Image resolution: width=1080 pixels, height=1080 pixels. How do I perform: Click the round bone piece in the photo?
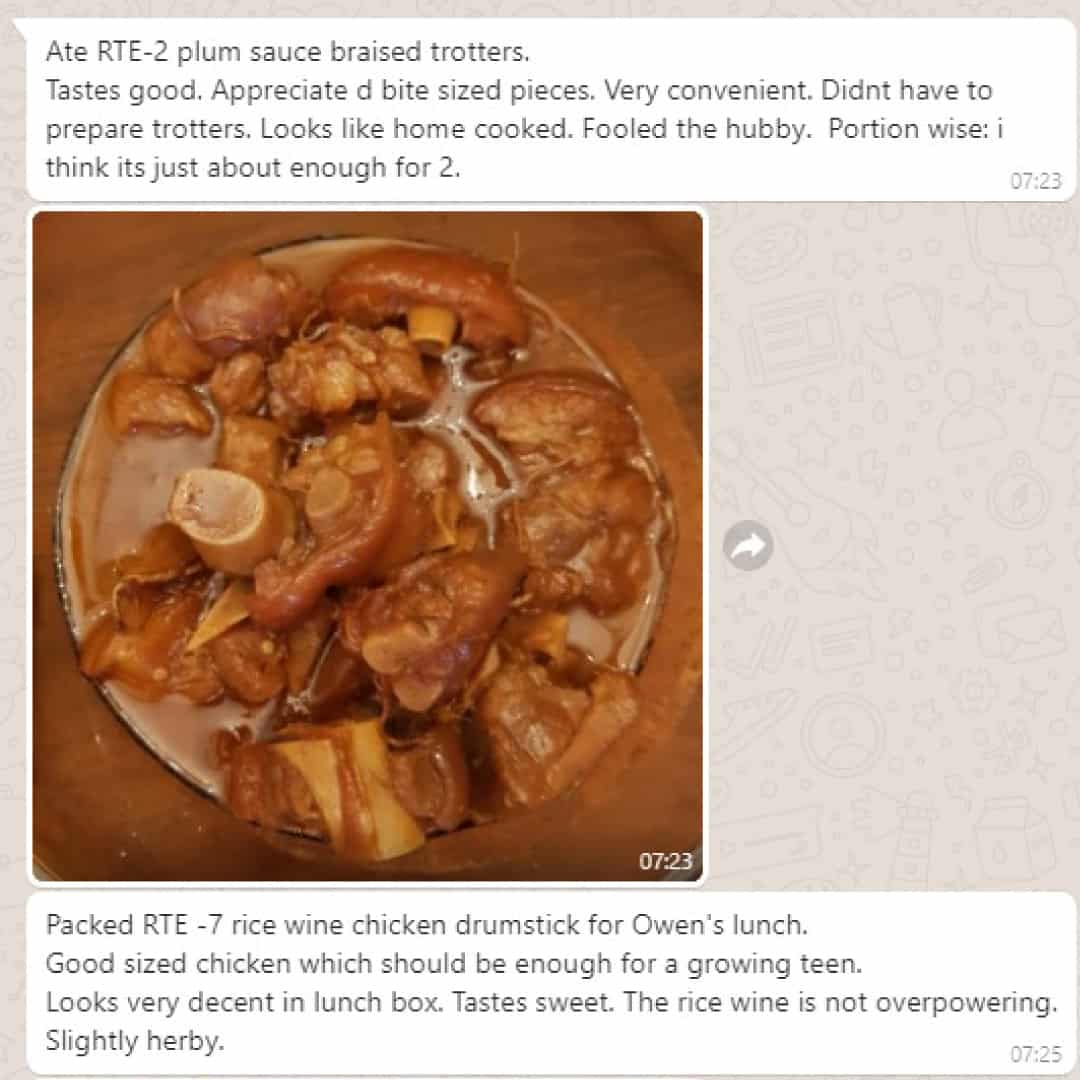[x=218, y=510]
